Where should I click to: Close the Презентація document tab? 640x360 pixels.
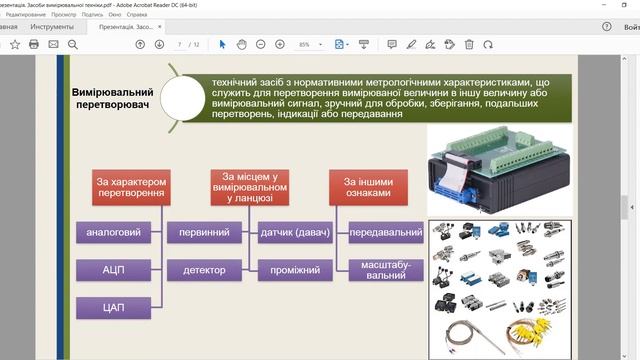160,27
